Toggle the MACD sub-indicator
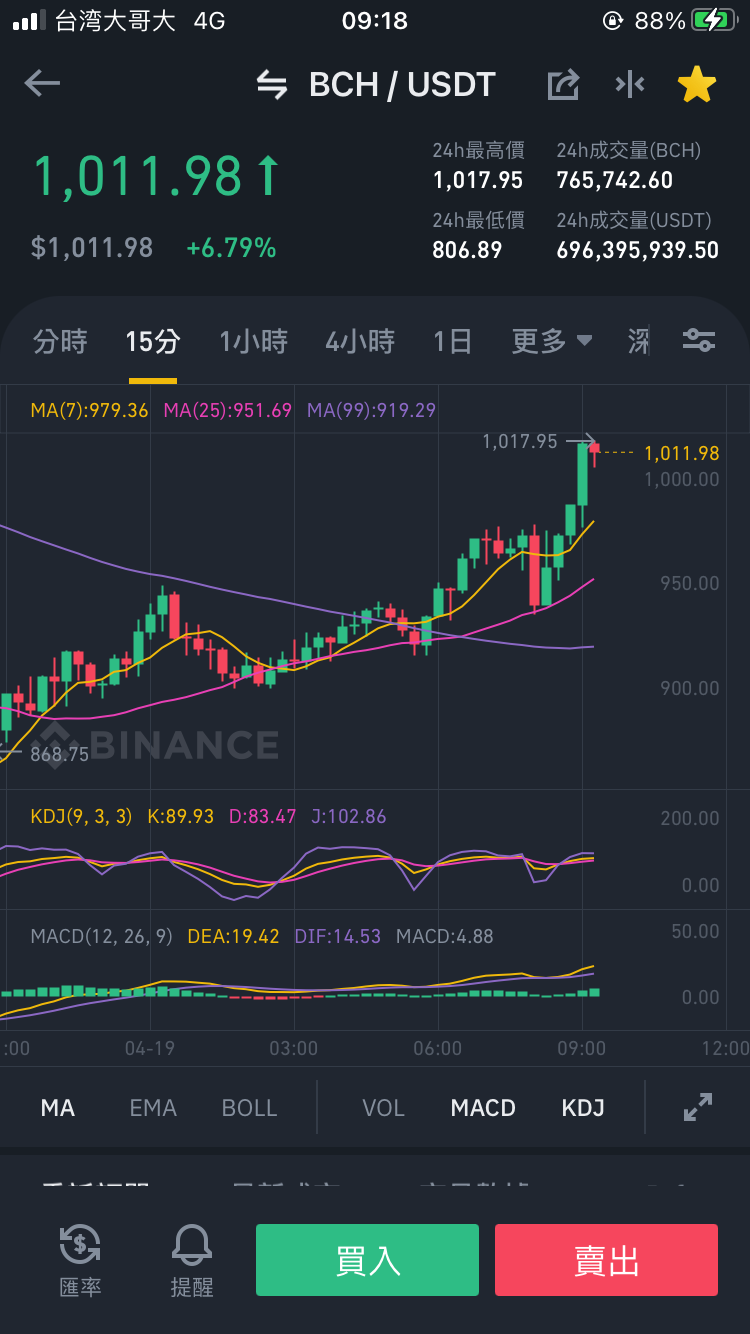750x1334 pixels. 483,1108
